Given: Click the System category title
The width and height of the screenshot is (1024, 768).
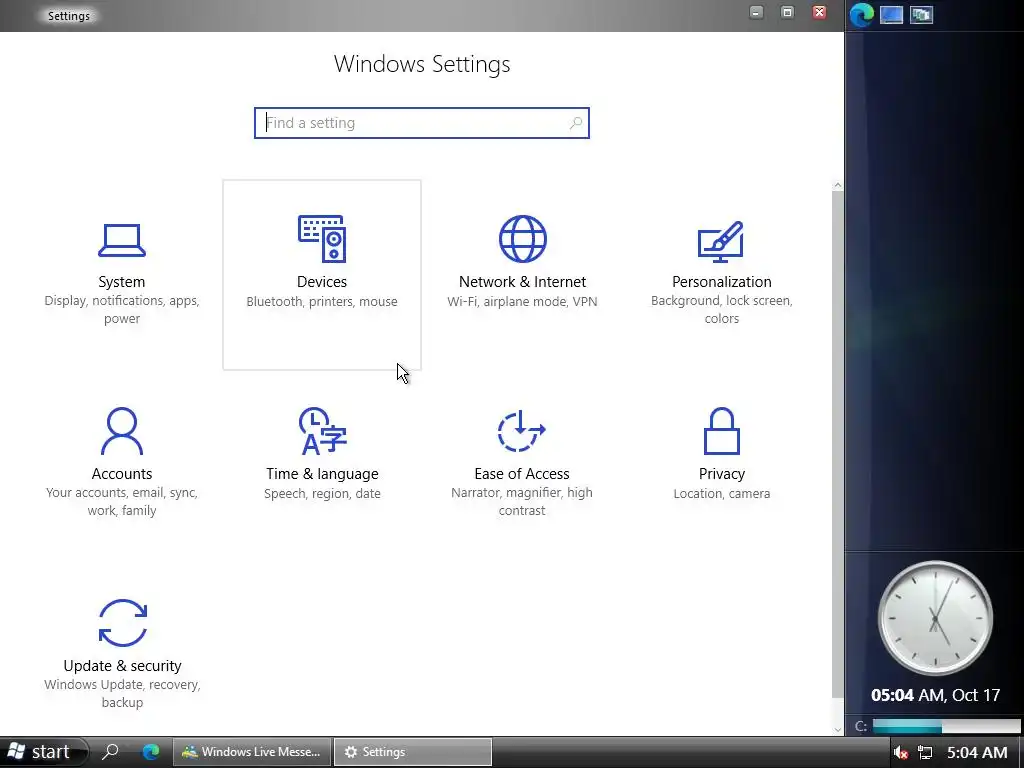Looking at the screenshot, I should pos(121,281).
